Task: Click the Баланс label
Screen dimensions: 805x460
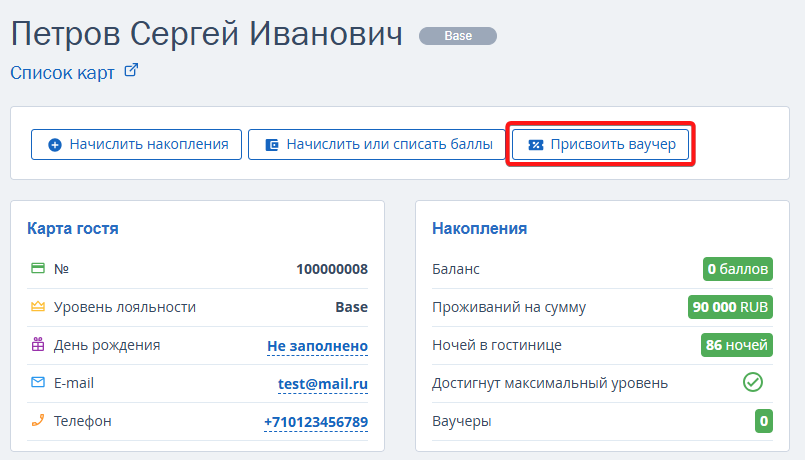Action: (x=456, y=269)
